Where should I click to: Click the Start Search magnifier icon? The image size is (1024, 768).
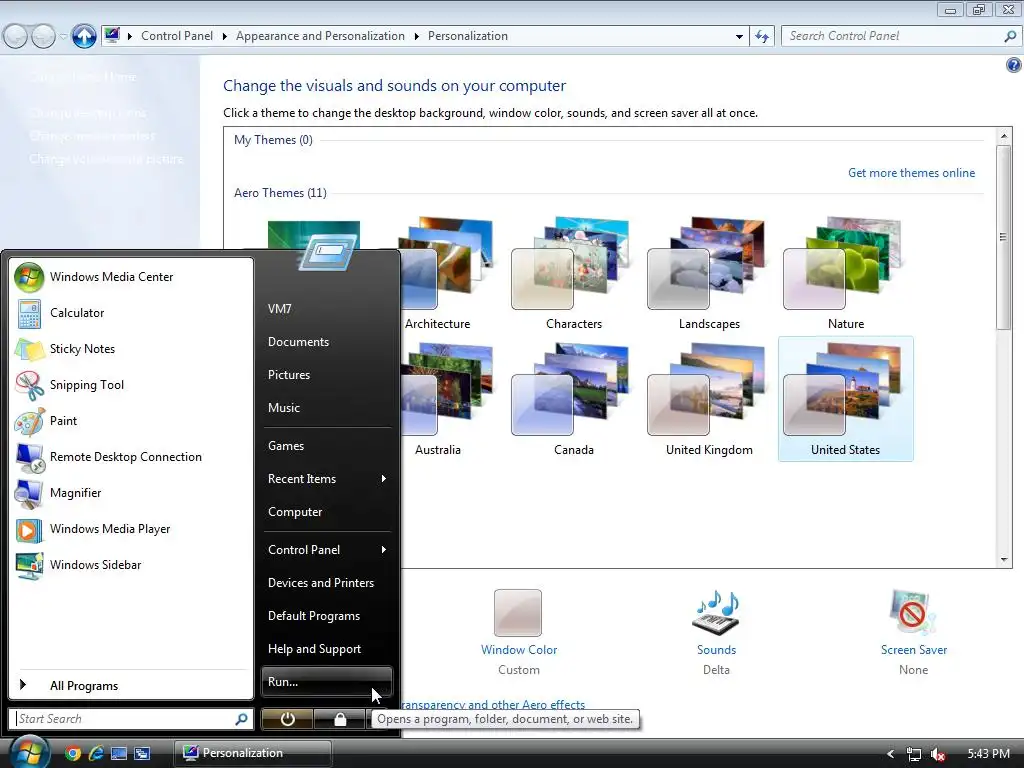pyautogui.click(x=241, y=719)
